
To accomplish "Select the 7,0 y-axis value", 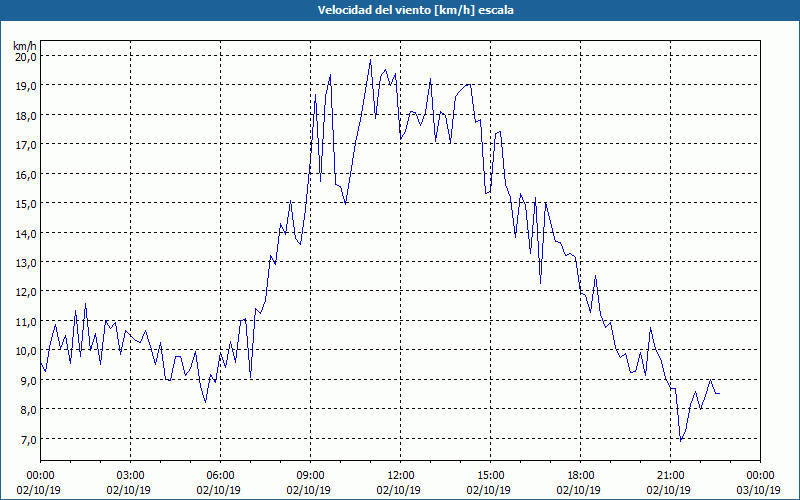I will [28, 439].
